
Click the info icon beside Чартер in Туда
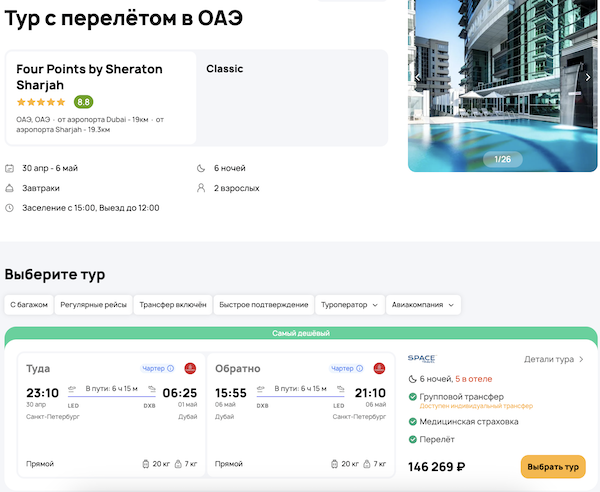(x=171, y=369)
